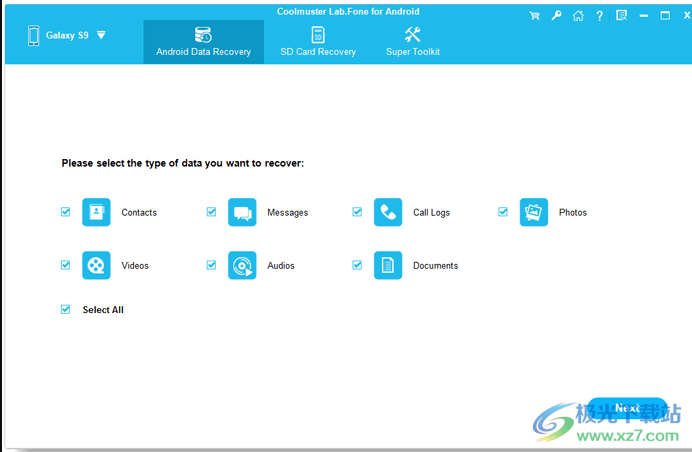
Task: Click the shopping cart purchase icon
Action: 535,16
